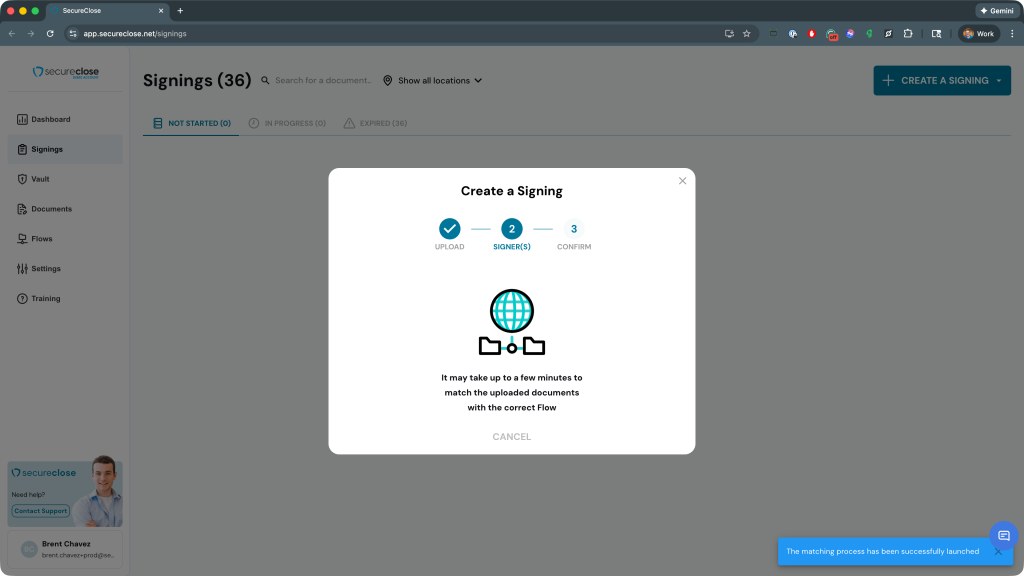Image resolution: width=1024 pixels, height=576 pixels.
Task: Open Settings sliders icon in sidebar
Action: coord(22,269)
